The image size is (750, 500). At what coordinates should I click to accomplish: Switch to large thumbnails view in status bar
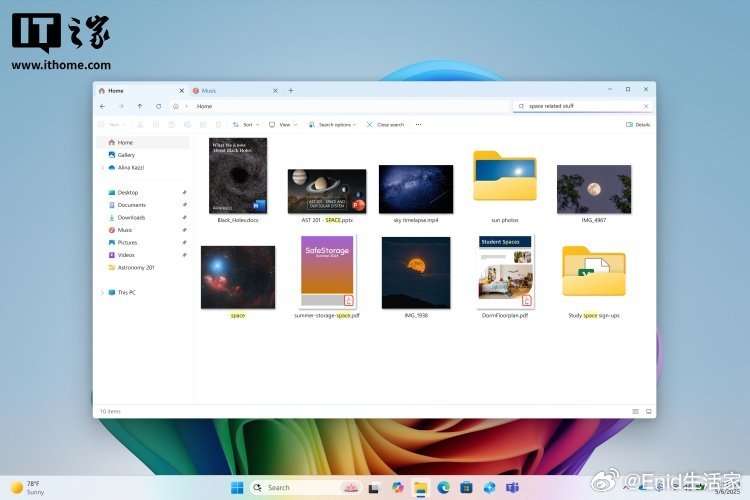[648, 411]
